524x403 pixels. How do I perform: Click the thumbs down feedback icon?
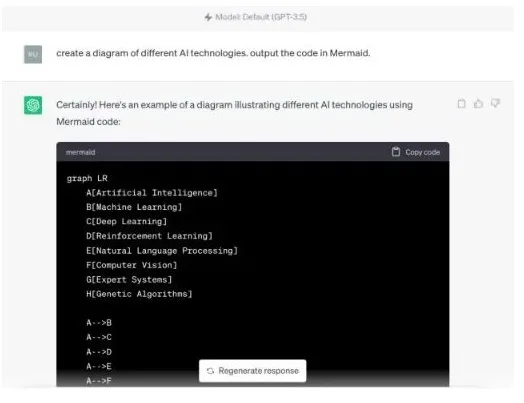coord(495,103)
